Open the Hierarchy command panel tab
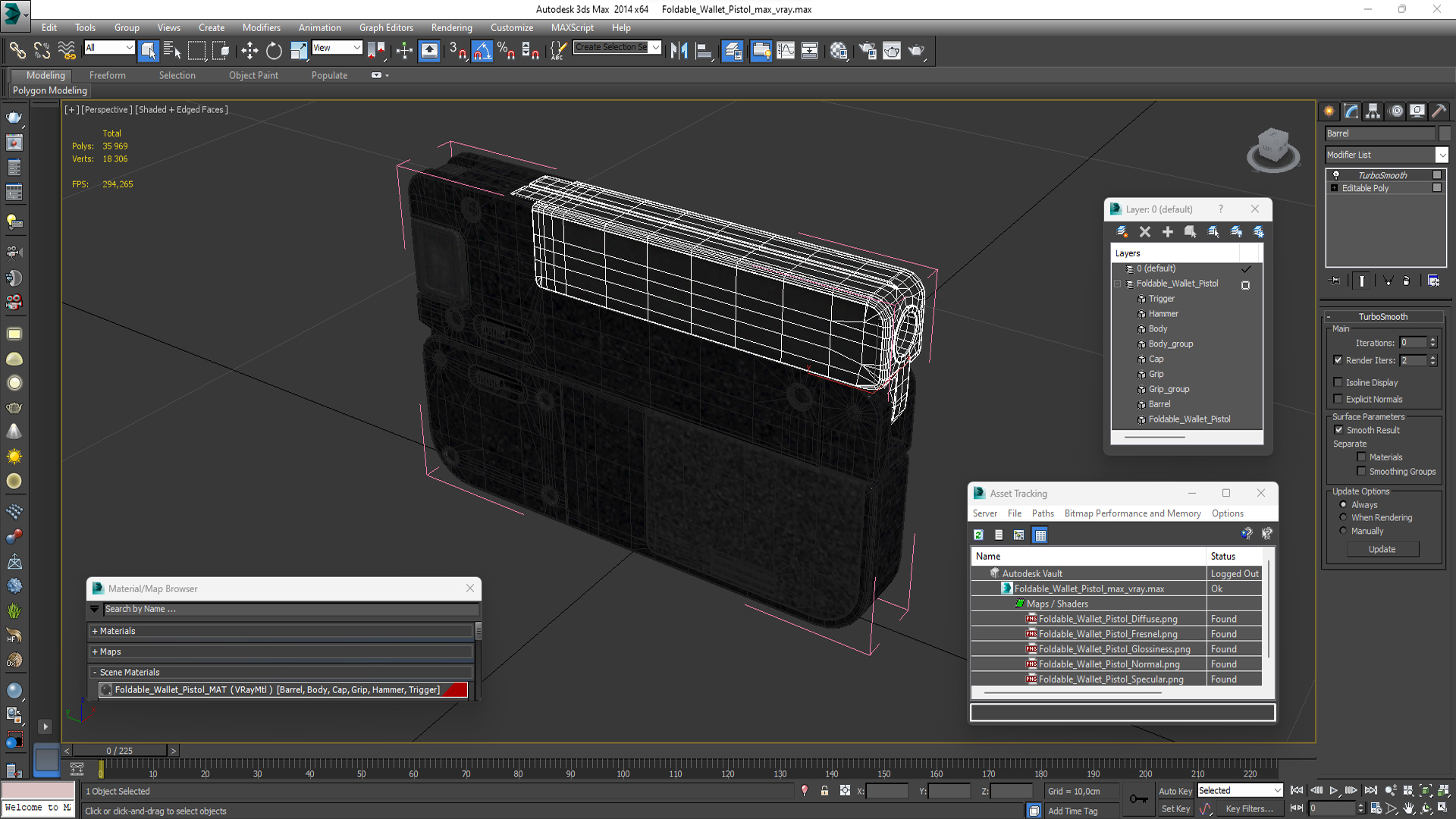 [x=1373, y=111]
